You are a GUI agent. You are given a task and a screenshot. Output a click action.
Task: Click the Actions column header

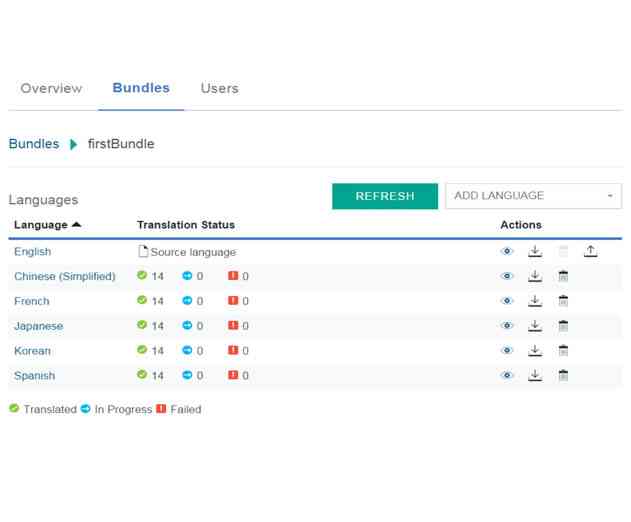pos(521,225)
